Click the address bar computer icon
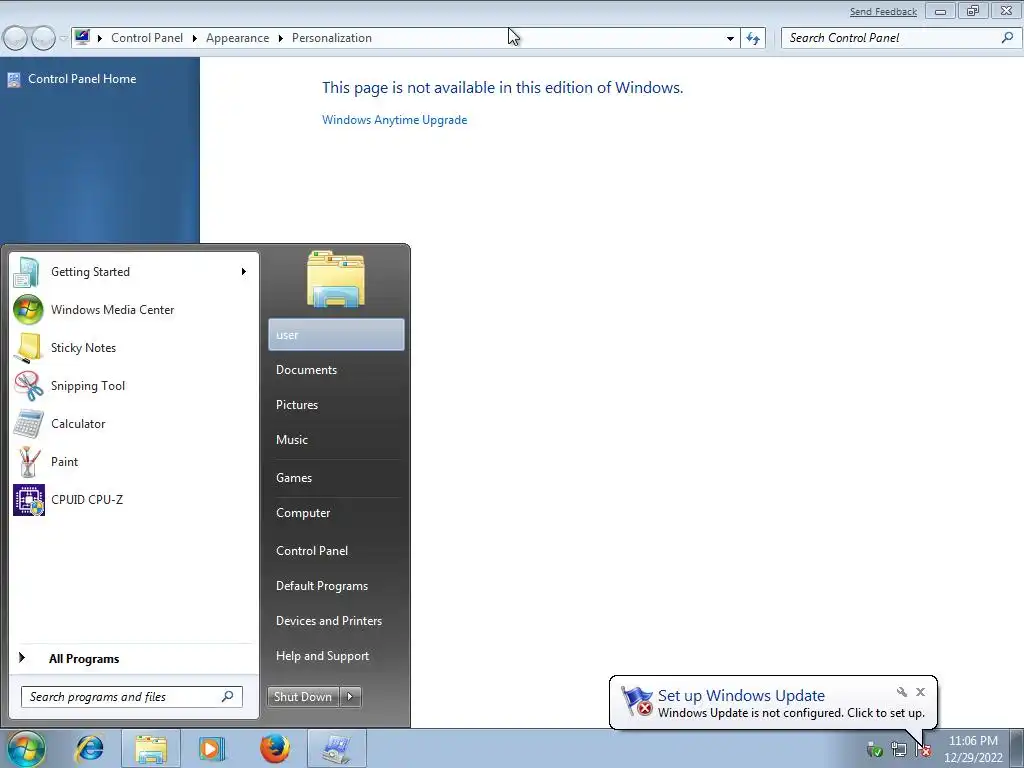This screenshot has width=1024, height=768. click(x=82, y=37)
